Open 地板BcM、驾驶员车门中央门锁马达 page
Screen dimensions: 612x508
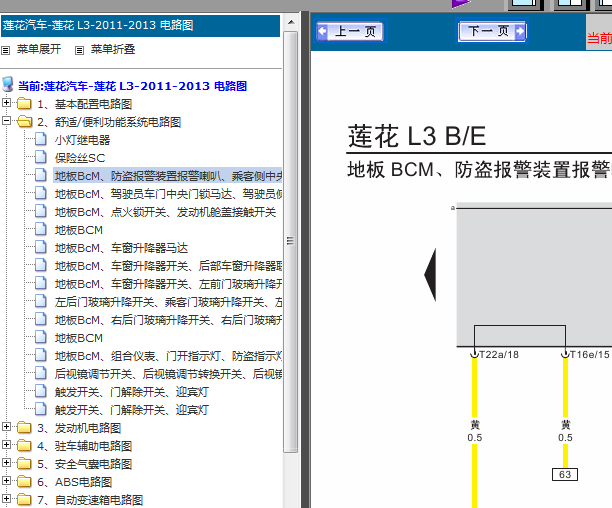[168, 194]
